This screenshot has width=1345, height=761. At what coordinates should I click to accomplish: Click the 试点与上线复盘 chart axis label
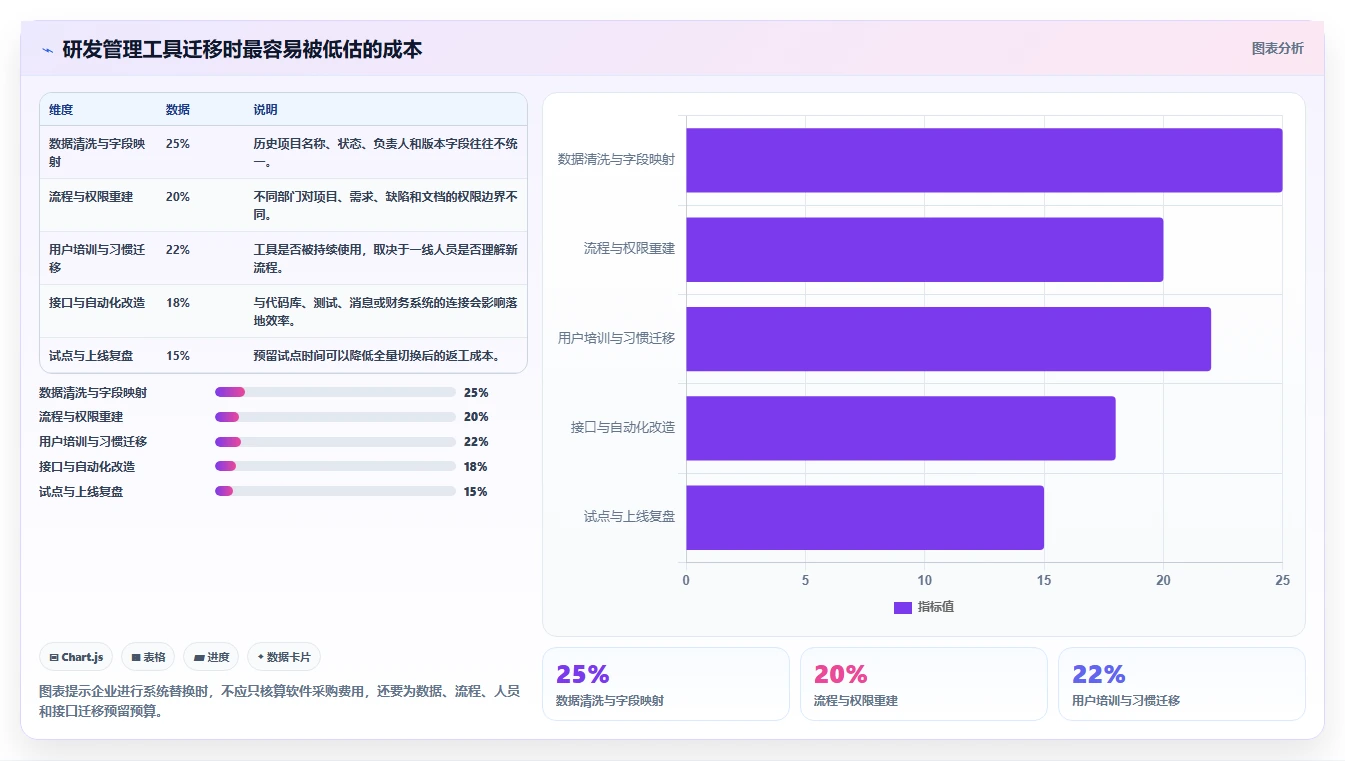tap(630, 517)
